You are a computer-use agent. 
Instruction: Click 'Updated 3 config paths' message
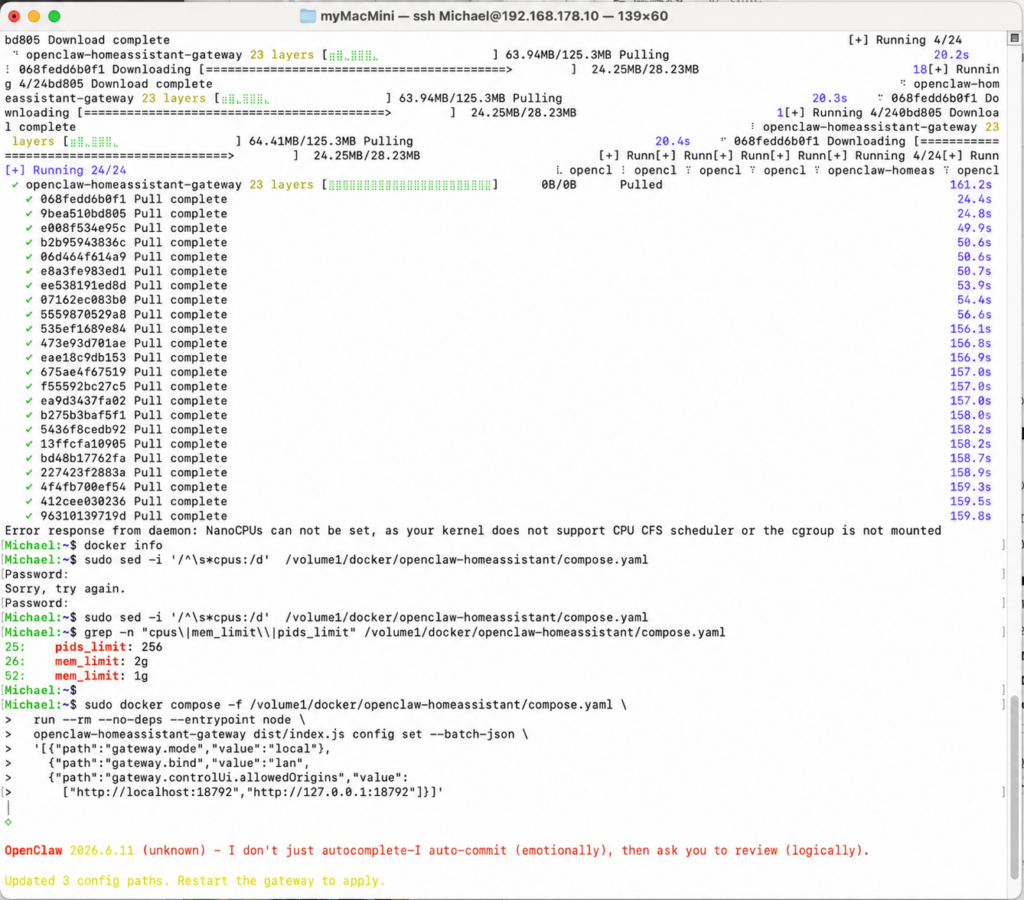[x=195, y=880]
